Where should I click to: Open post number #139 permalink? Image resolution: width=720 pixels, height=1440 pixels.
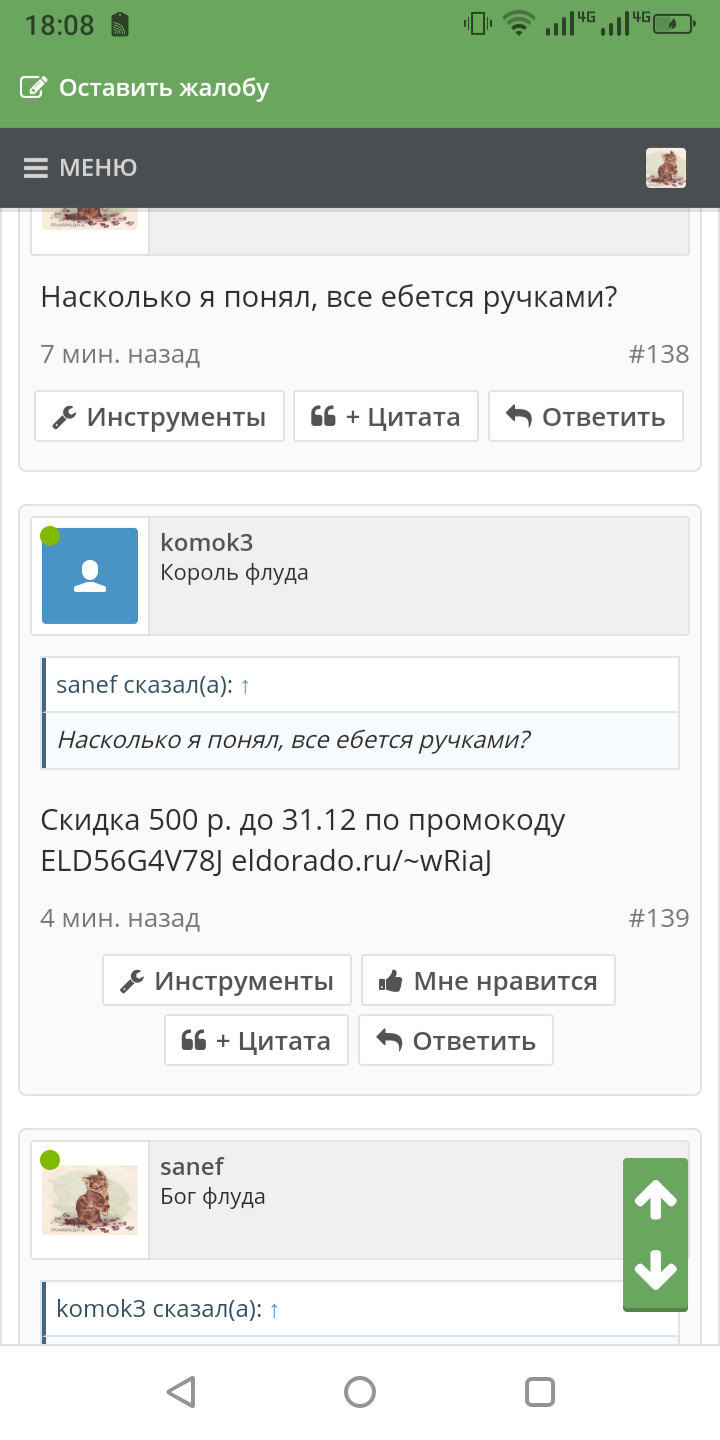click(x=659, y=918)
